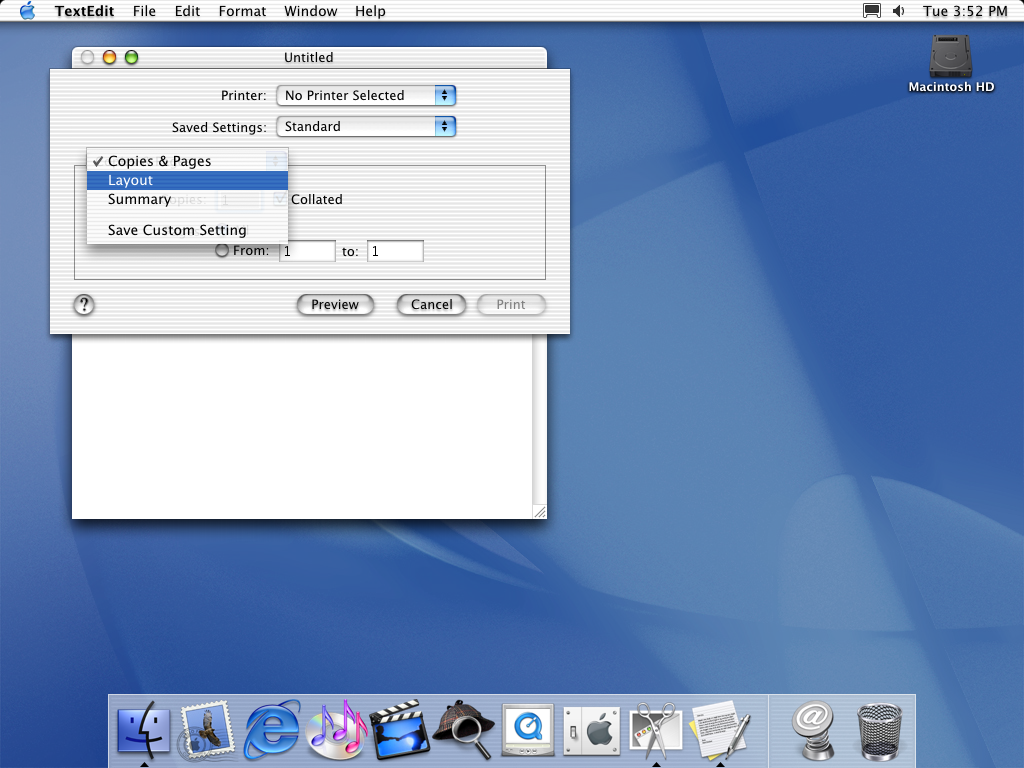
Task: Open the Edit menu
Action: (x=187, y=11)
